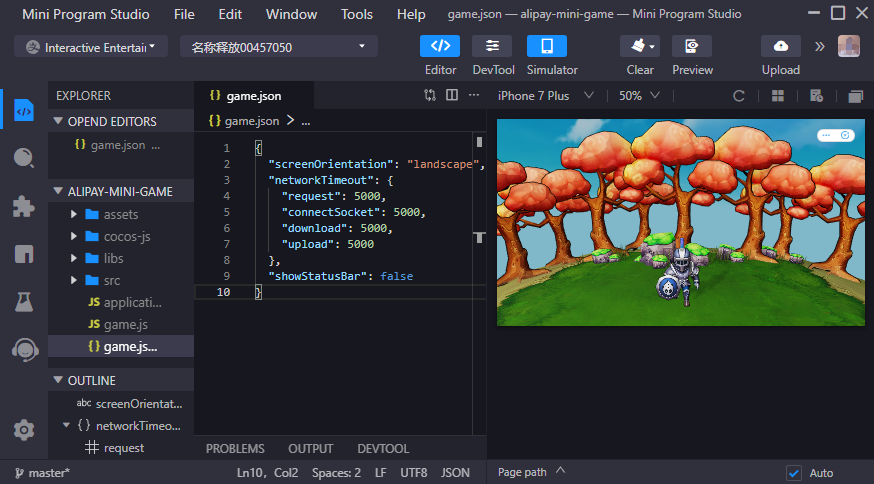Split the editor with the layout icon

click(x=452, y=96)
